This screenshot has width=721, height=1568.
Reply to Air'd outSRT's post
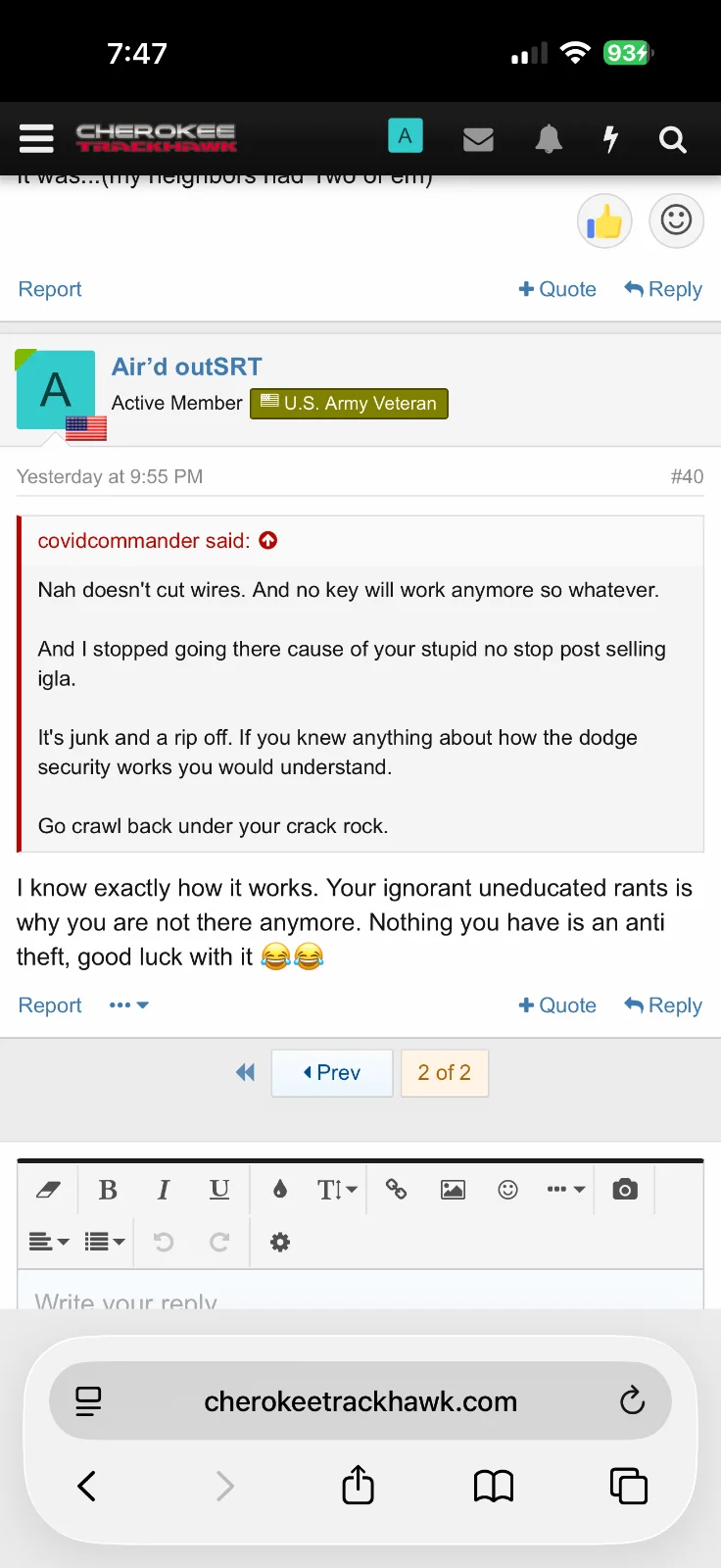[663, 1005]
